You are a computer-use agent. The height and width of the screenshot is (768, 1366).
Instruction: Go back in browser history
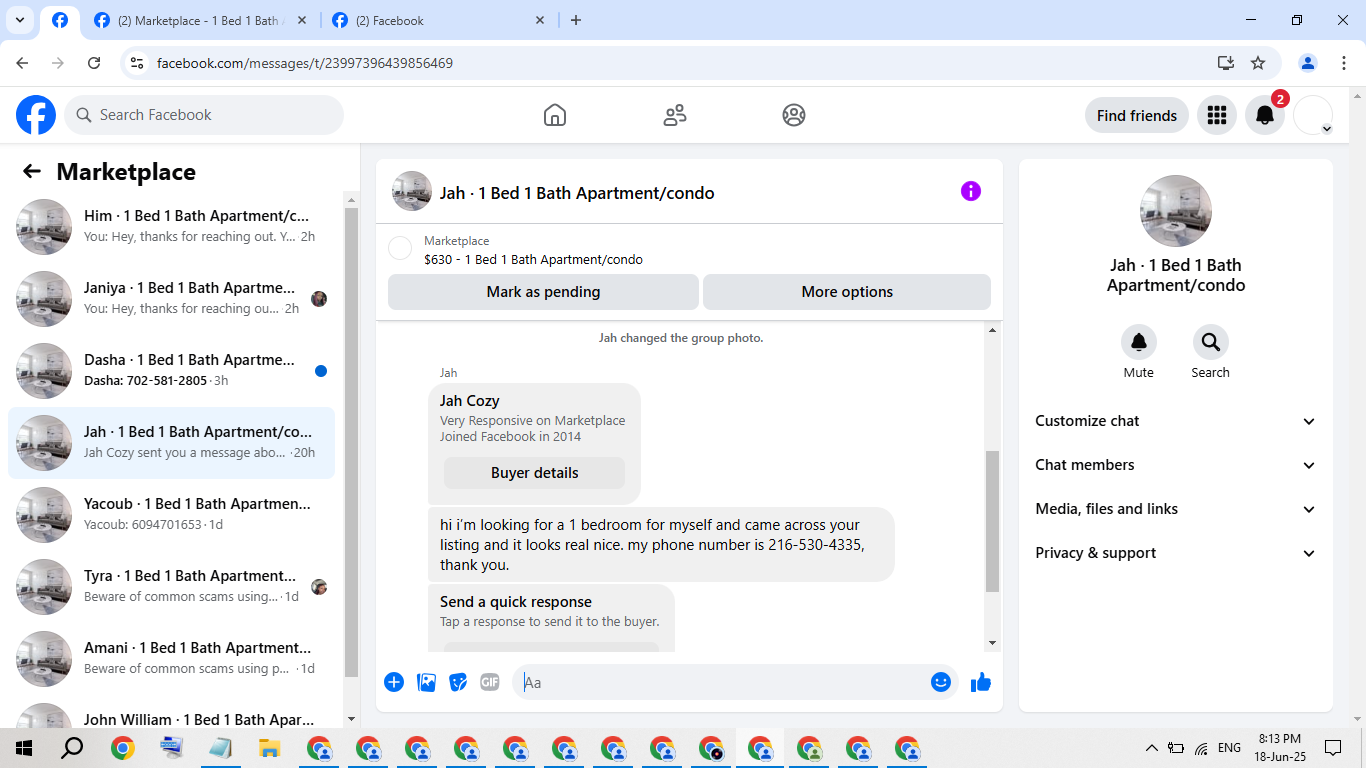[x=22, y=63]
